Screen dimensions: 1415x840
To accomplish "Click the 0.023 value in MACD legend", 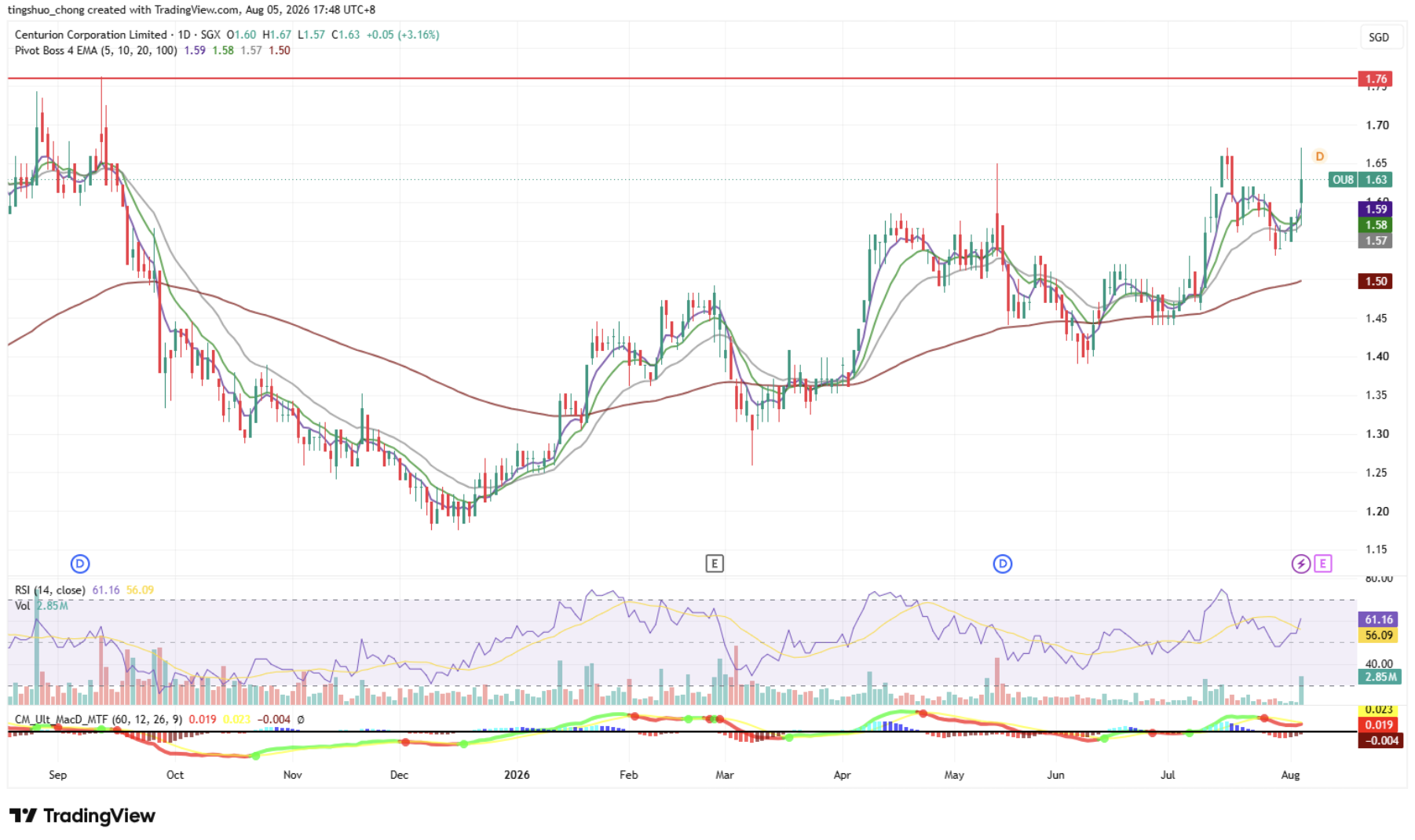I will click(x=236, y=719).
